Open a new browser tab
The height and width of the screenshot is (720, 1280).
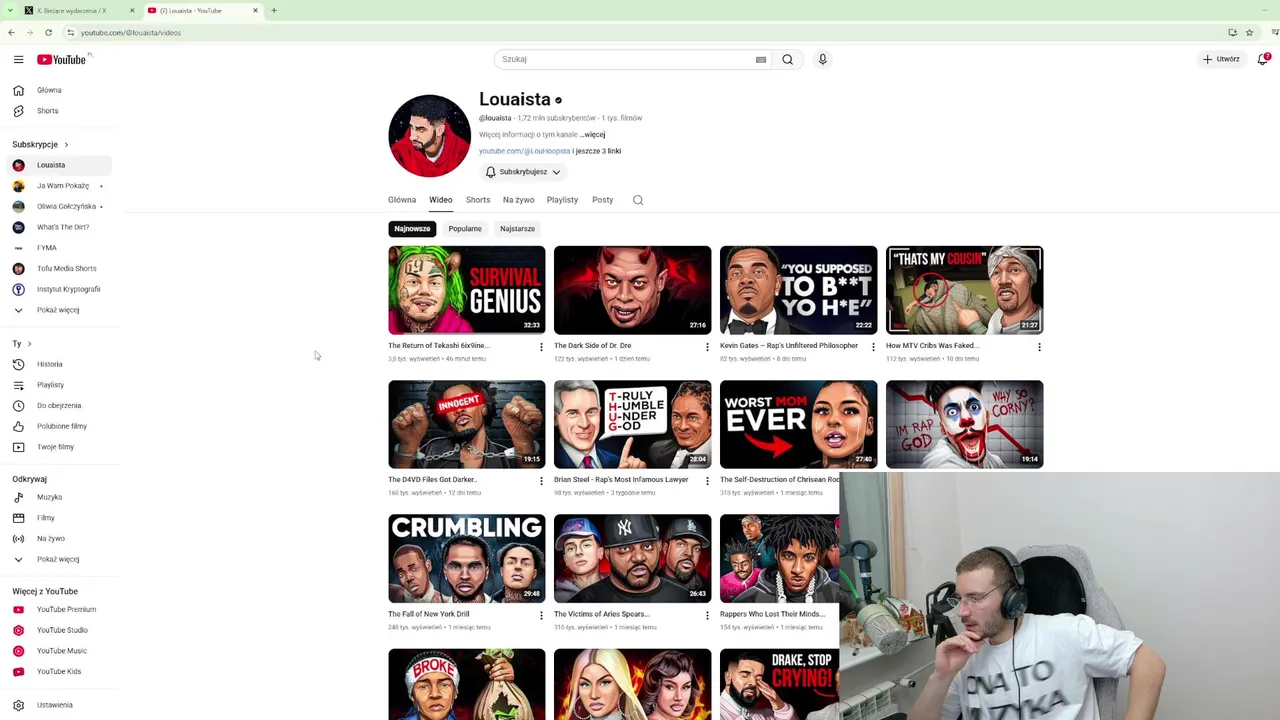pyautogui.click(x=273, y=10)
